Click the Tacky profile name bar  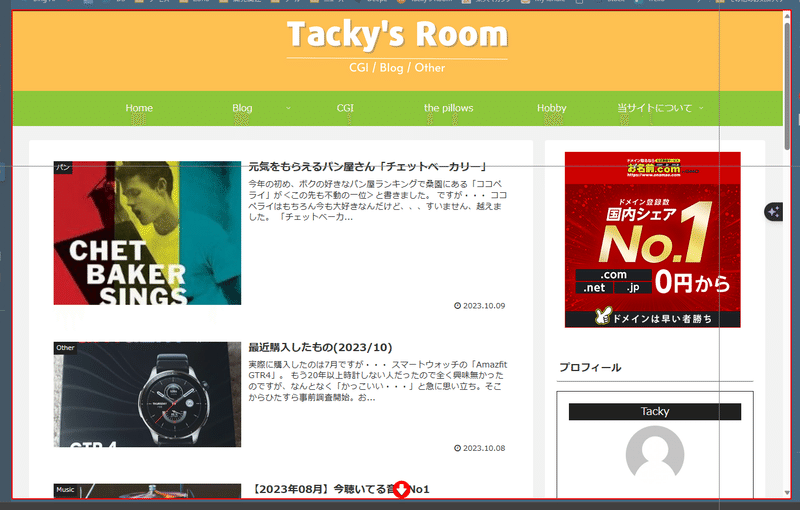655,412
